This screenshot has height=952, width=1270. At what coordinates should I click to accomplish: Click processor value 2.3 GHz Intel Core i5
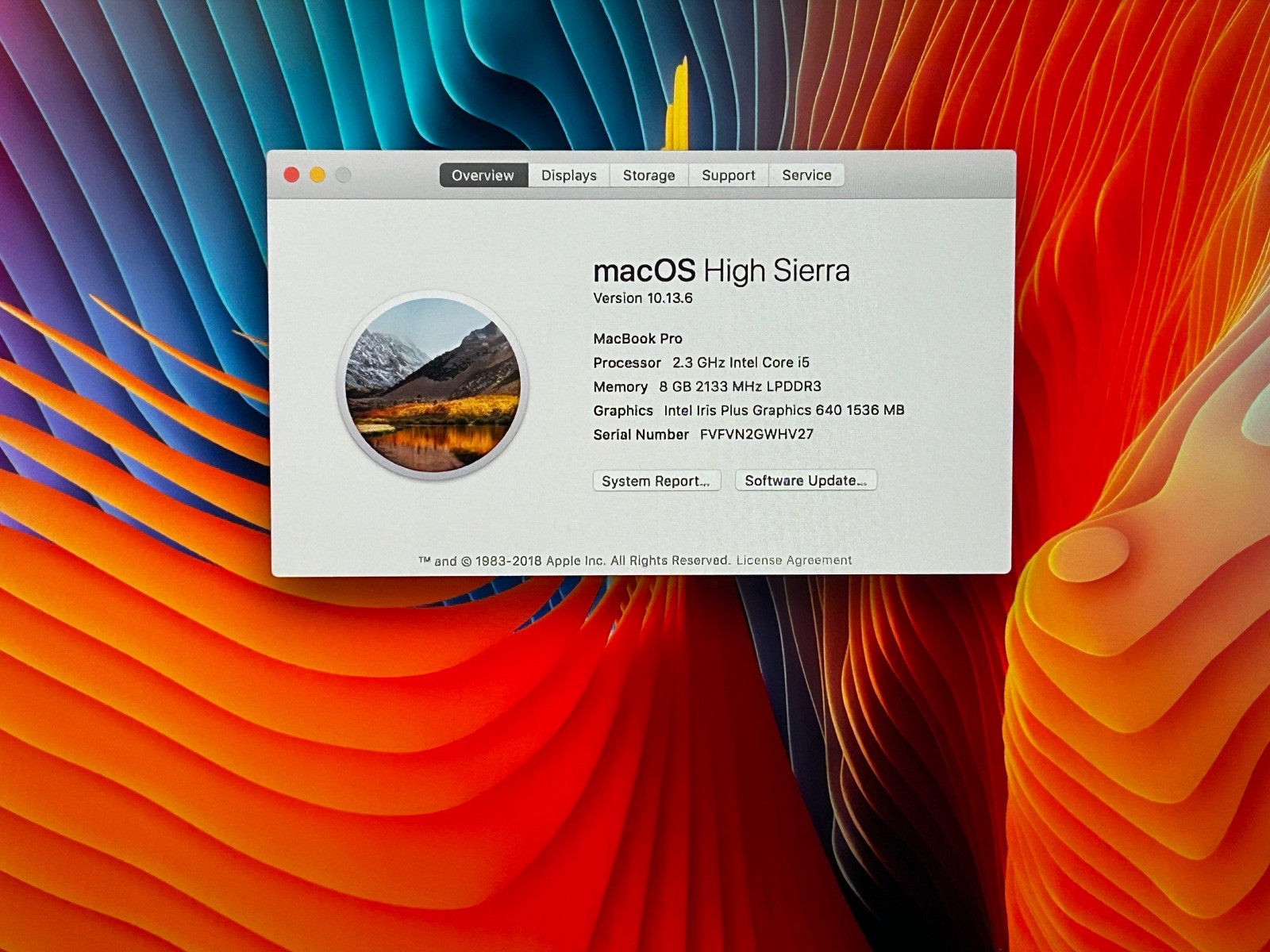coord(741,363)
